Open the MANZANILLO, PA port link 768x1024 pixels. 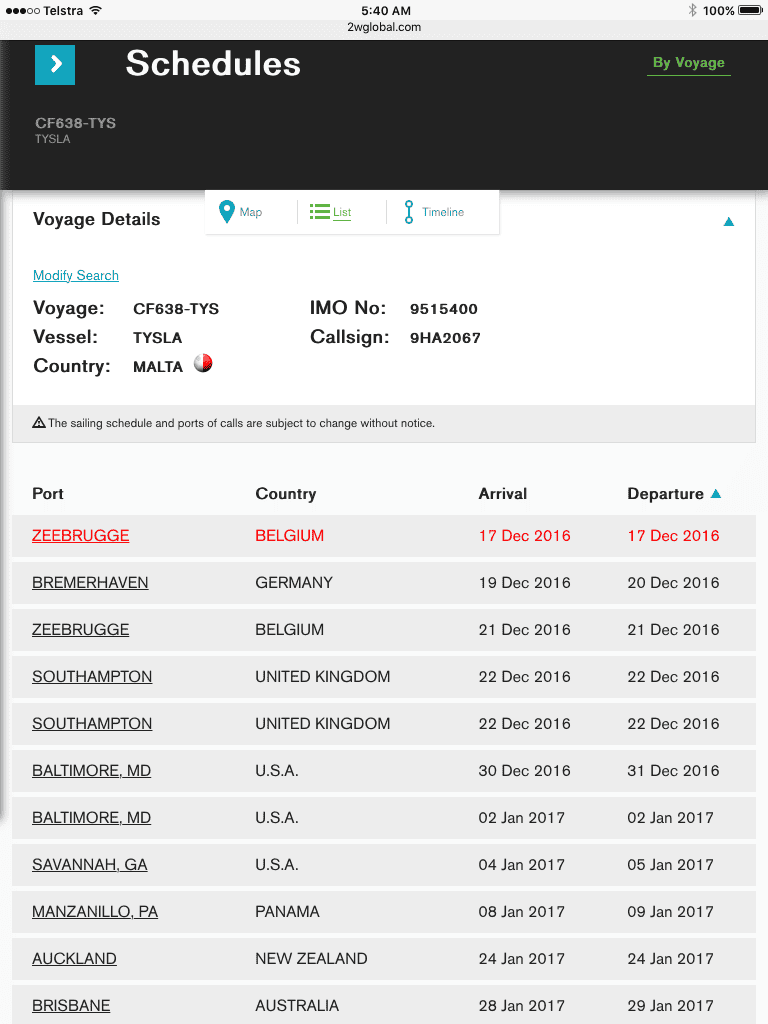click(x=95, y=912)
